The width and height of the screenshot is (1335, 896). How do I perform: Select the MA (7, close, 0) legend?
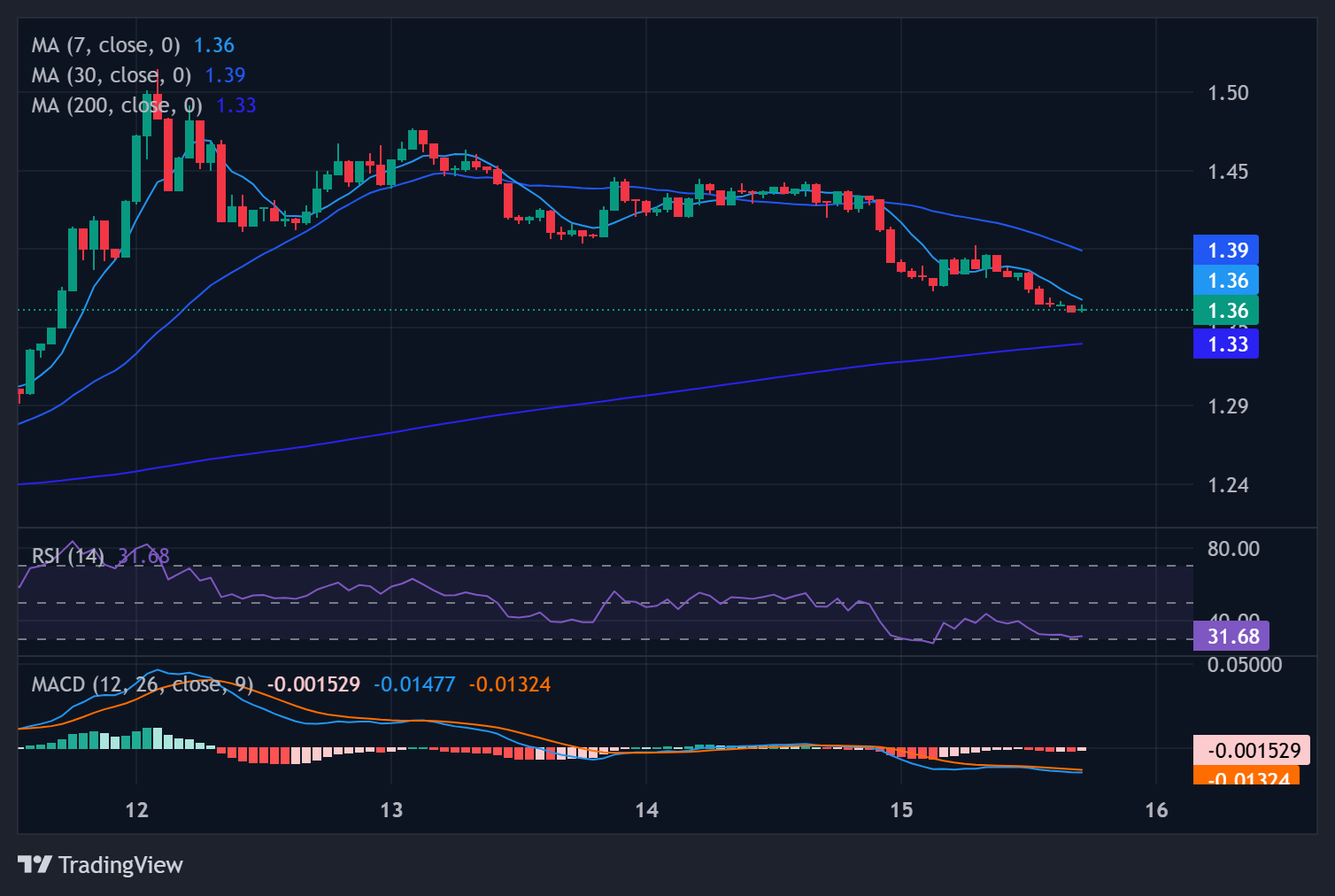pyautogui.click(x=105, y=45)
